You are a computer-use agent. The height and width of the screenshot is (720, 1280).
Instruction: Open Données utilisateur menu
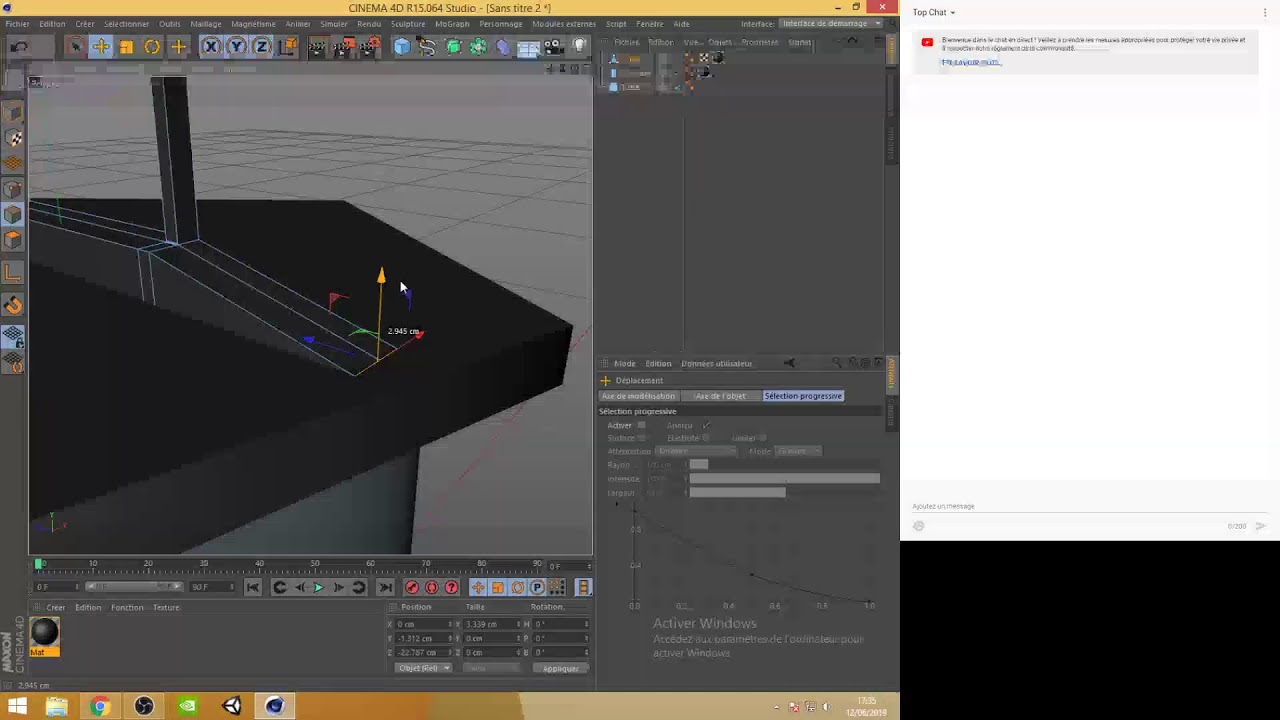(x=717, y=364)
